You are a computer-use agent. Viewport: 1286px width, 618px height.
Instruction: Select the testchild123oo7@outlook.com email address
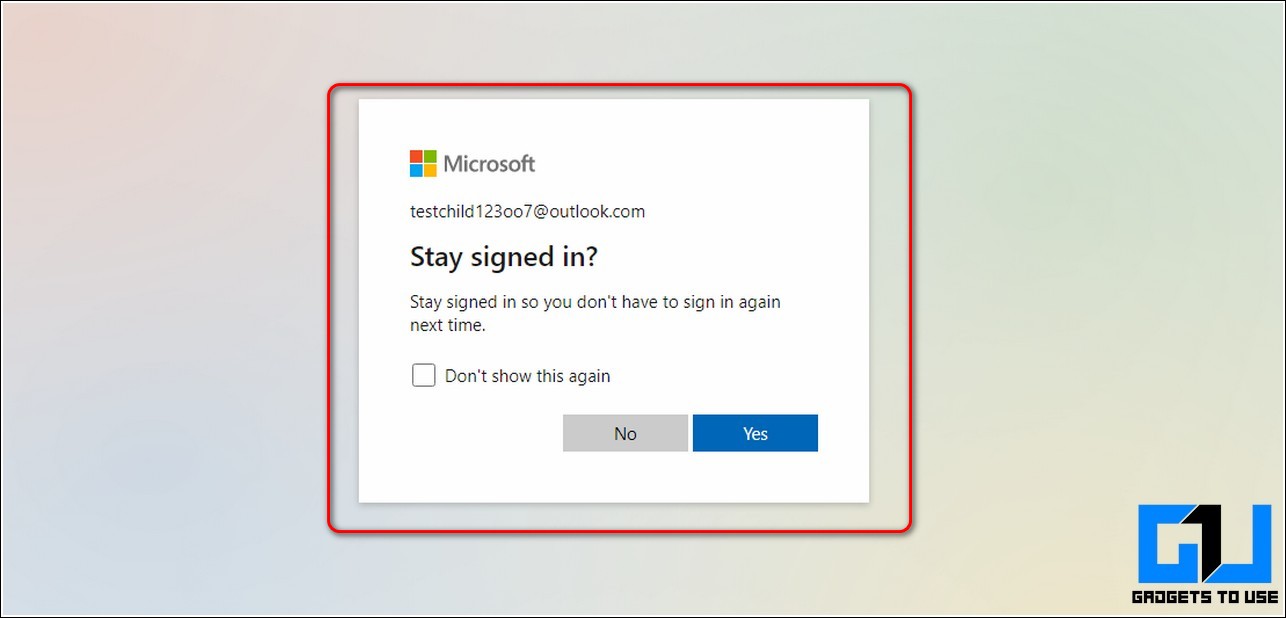click(527, 212)
